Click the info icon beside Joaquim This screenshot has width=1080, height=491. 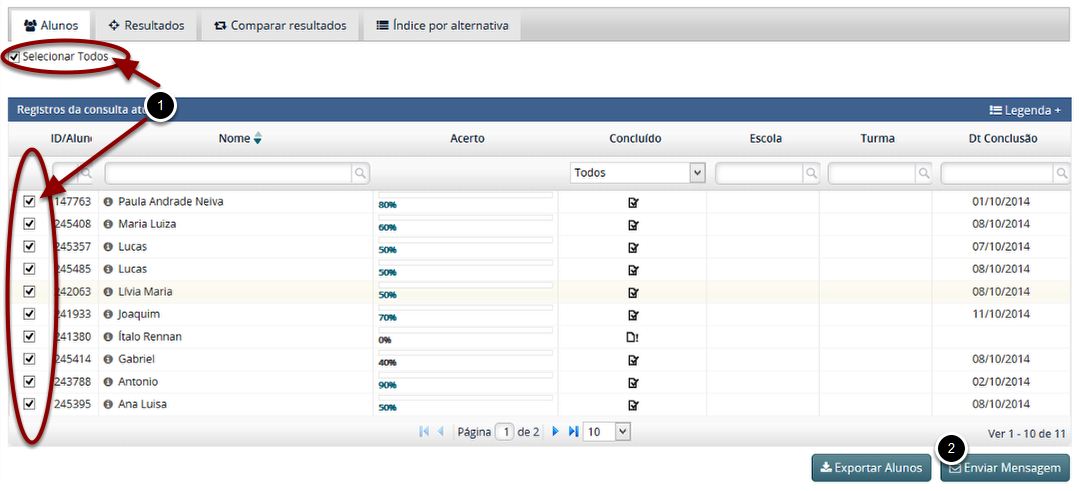(x=108, y=315)
